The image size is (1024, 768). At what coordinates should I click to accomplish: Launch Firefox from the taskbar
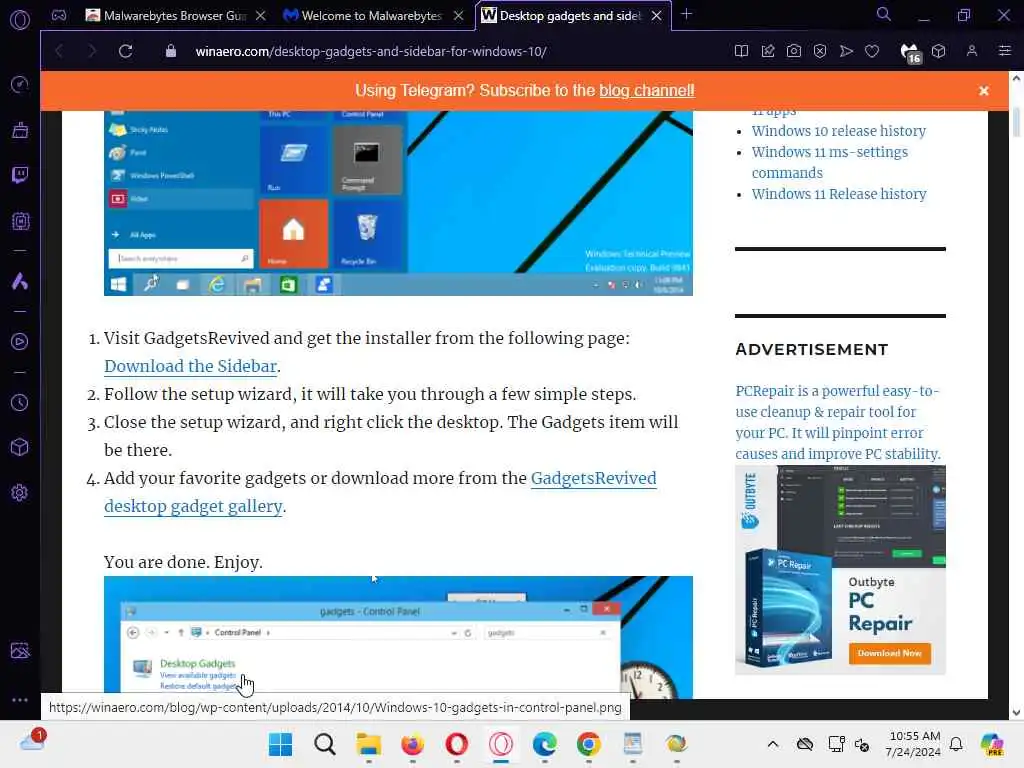[x=412, y=744]
